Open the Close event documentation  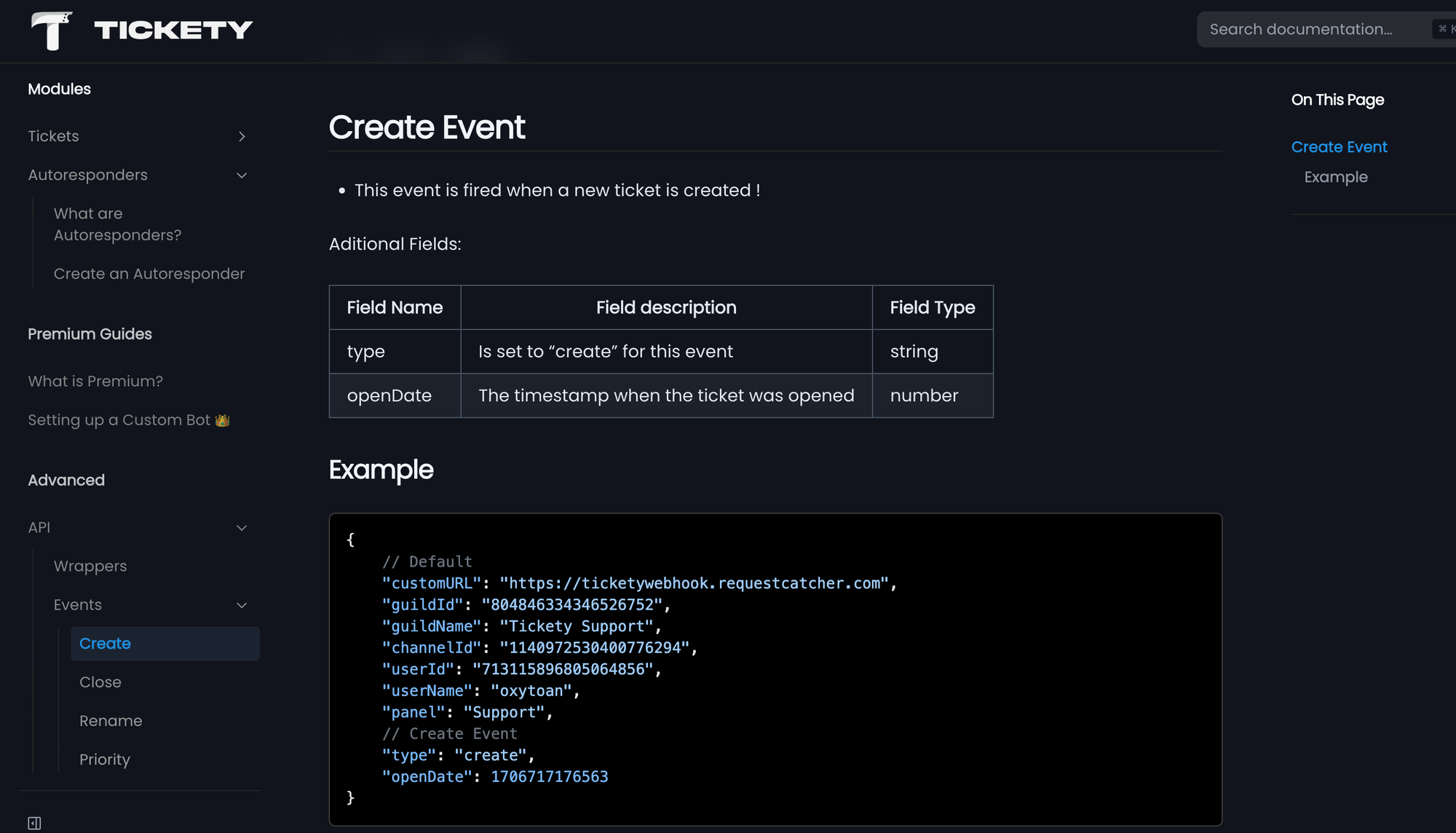(100, 682)
